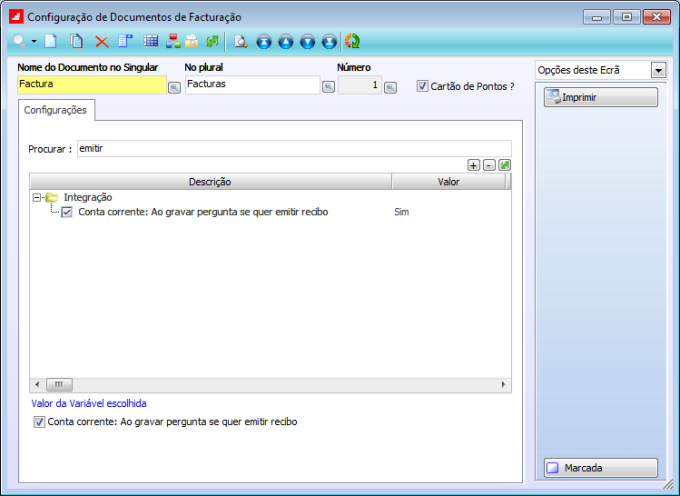Open the Opções deste Ecrã dropdown
This screenshot has height=496, width=680.
click(x=658, y=70)
